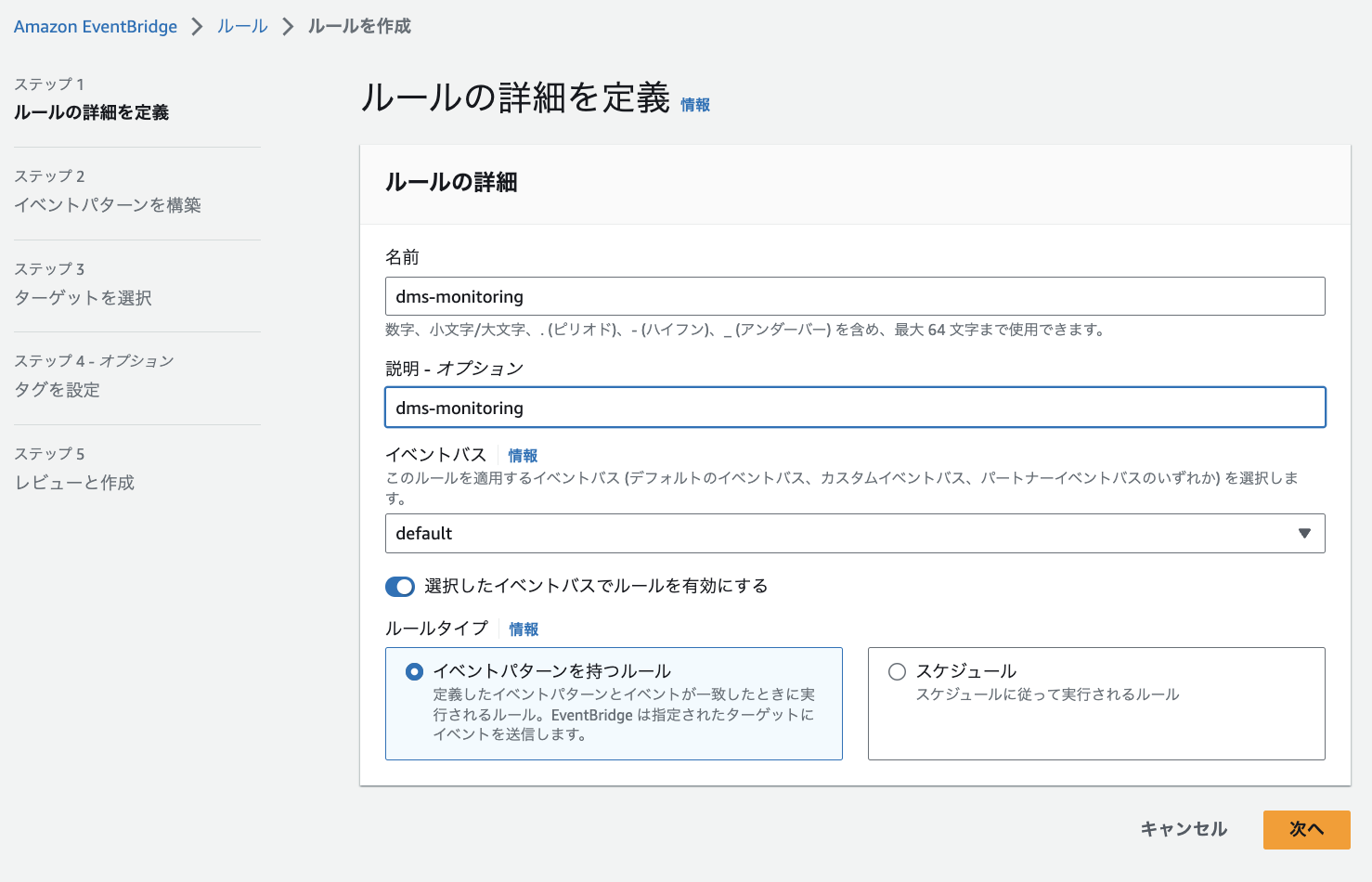Screen dimensions: 1372x882
Task: Select step 3 ターゲットを選択
Action: tap(84, 298)
